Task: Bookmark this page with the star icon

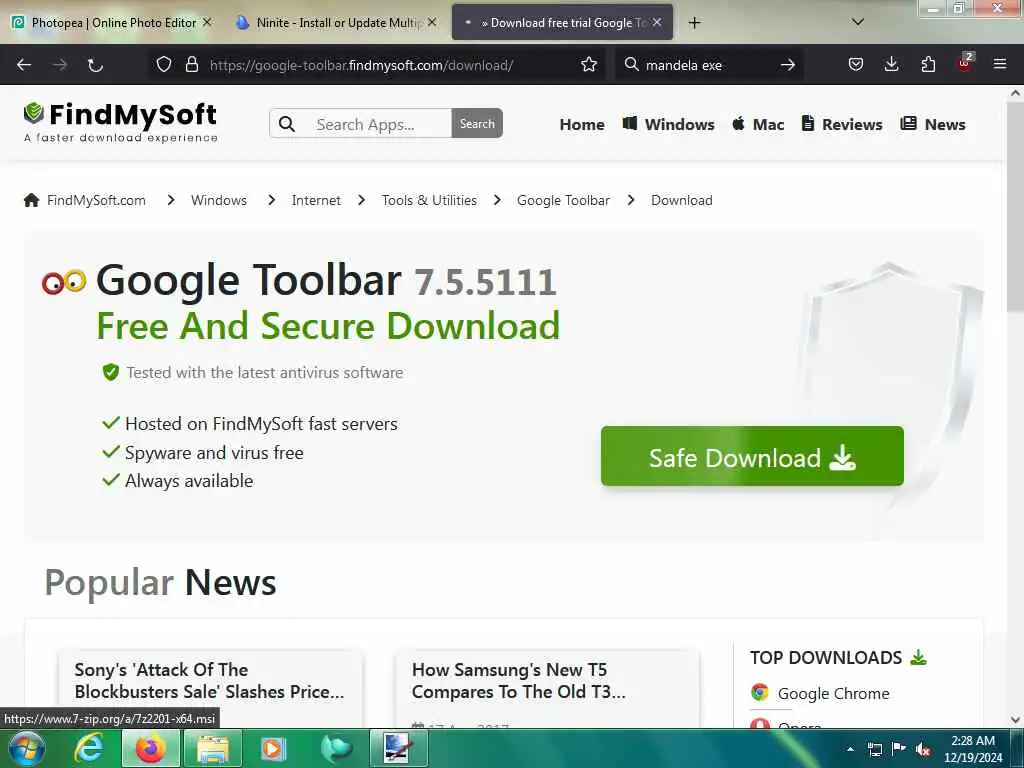Action: (x=589, y=65)
